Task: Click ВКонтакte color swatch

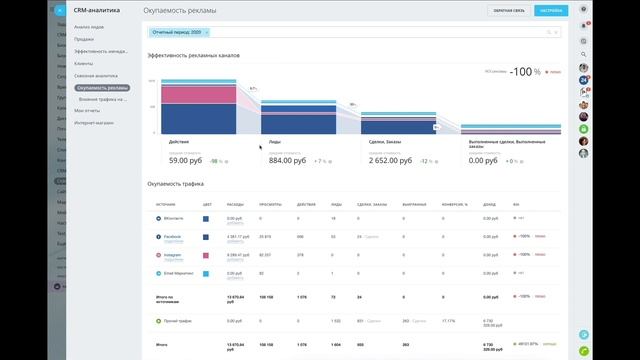Action: click(206, 219)
